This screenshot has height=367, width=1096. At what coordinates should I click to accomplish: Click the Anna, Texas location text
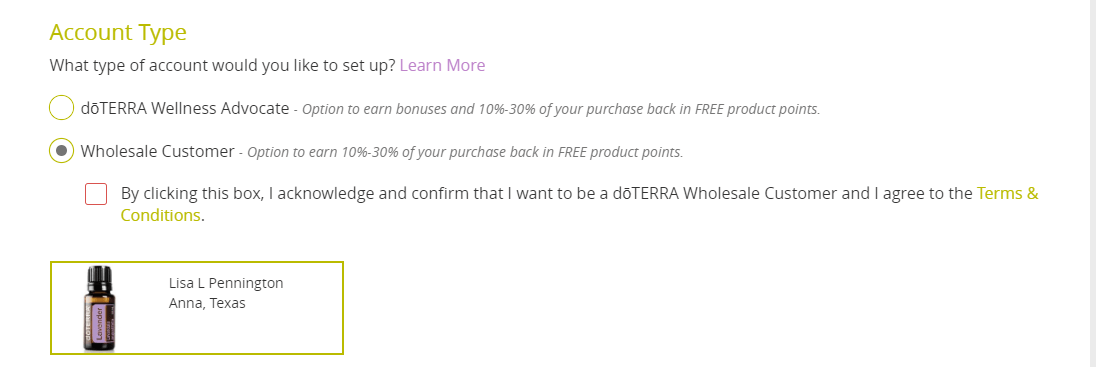coord(207,304)
